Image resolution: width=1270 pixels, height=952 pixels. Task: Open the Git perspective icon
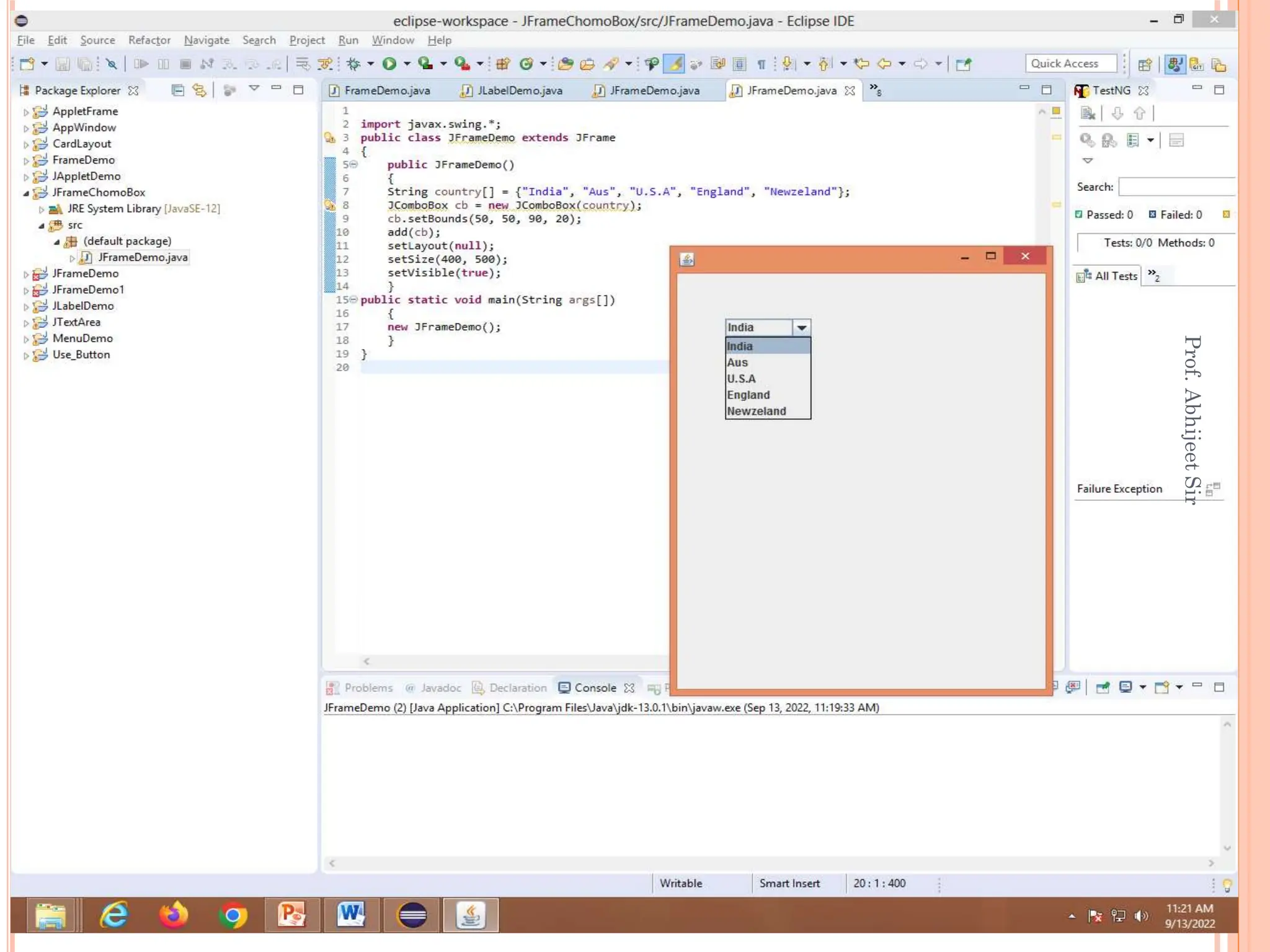pyautogui.click(x=1196, y=64)
